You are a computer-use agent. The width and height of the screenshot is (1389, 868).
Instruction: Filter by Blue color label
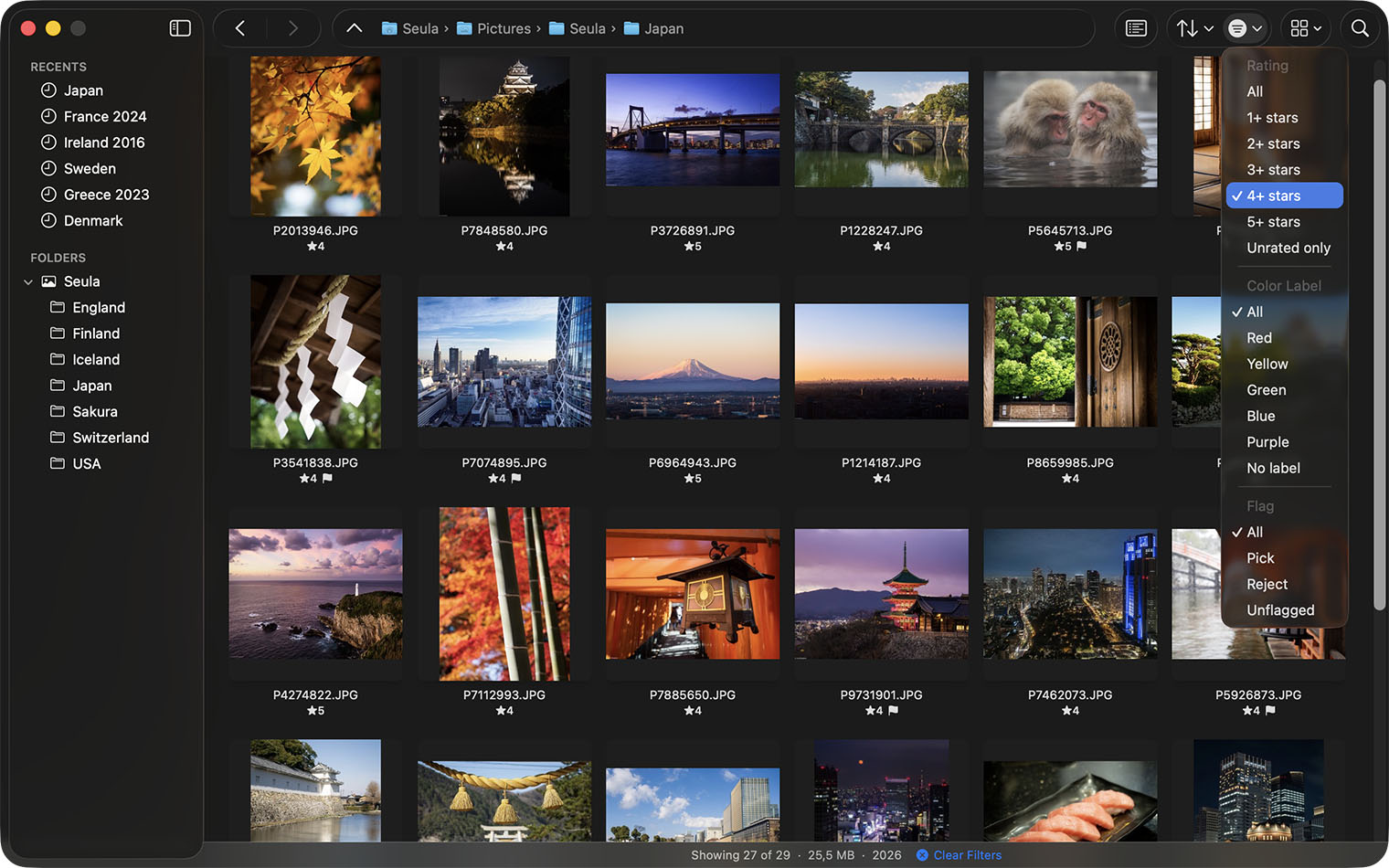coord(1284,416)
